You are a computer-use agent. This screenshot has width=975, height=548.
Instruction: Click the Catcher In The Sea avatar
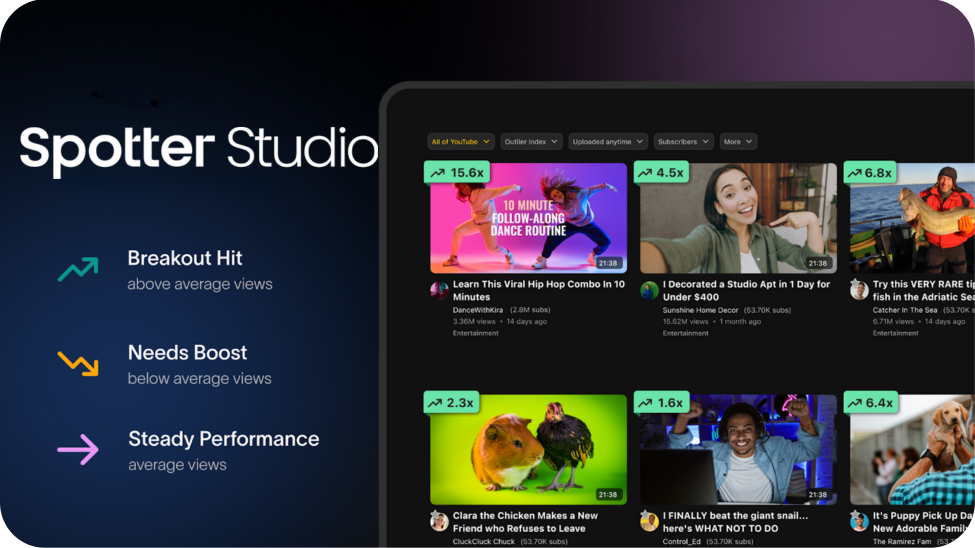859,289
